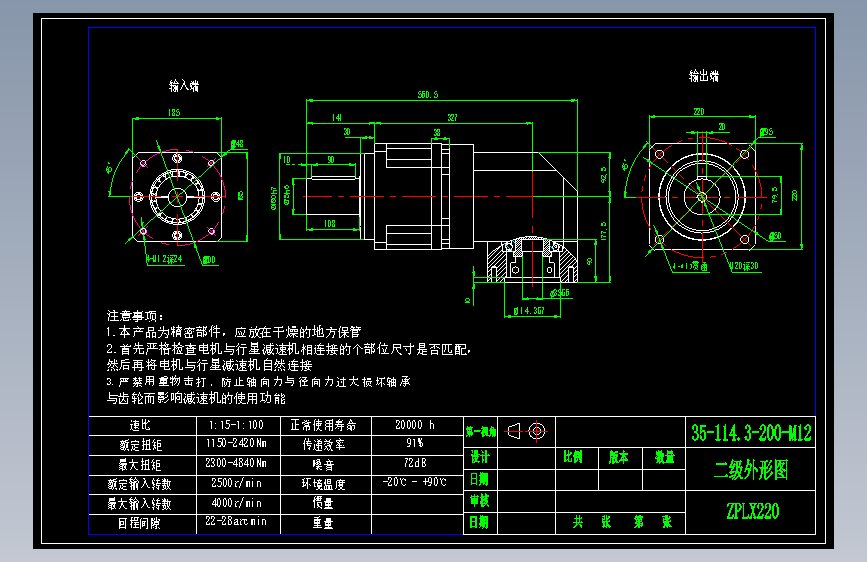Click the M20深30 thread callout
This screenshot has height=562, width=867.
tap(744, 266)
